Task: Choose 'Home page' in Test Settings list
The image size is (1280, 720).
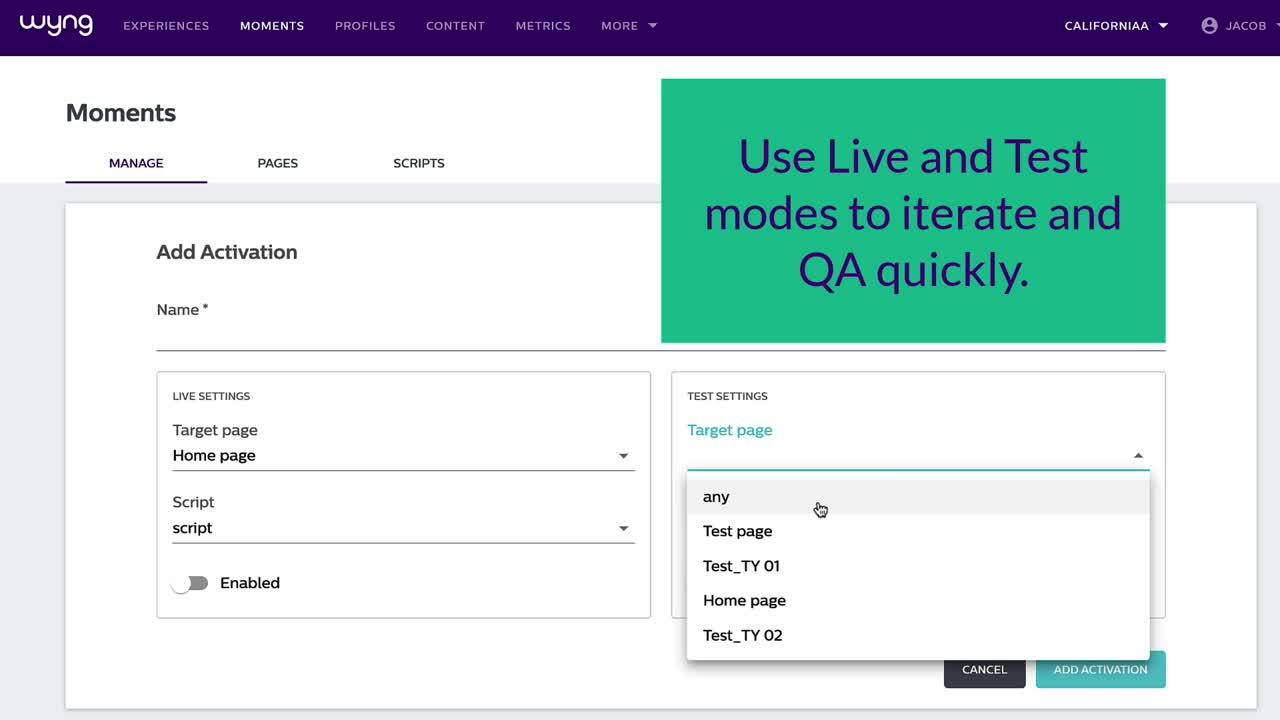Action: 918,601
